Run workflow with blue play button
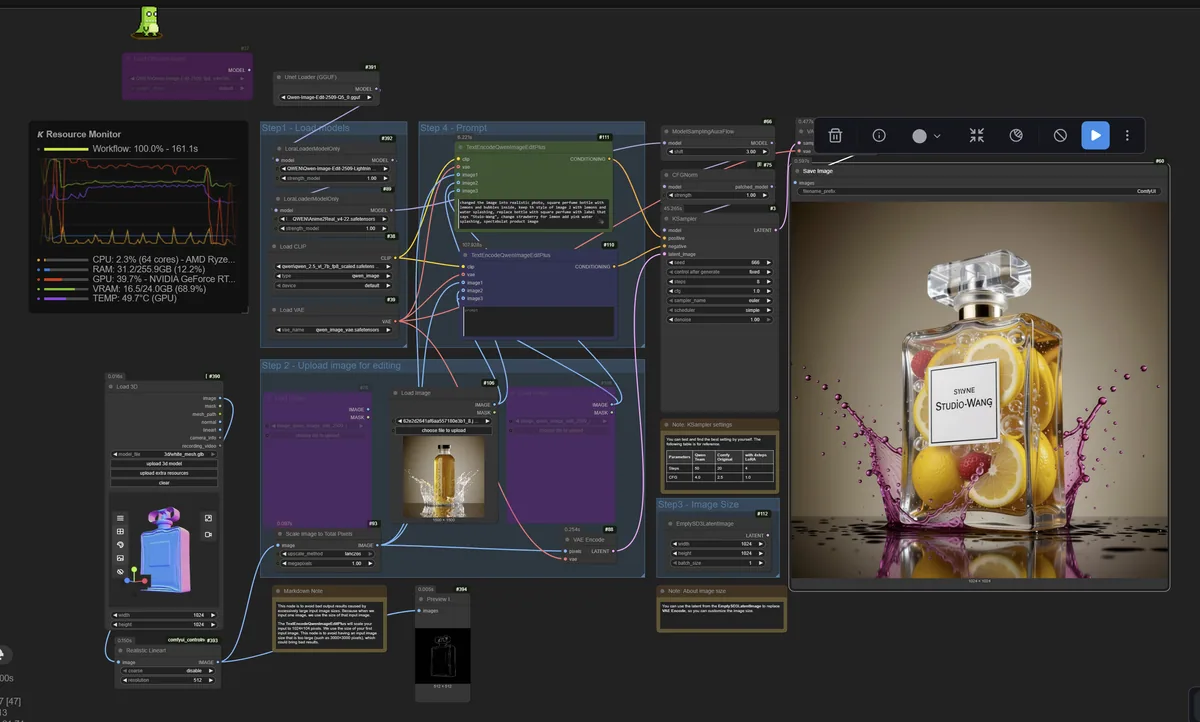 pos(1095,135)
